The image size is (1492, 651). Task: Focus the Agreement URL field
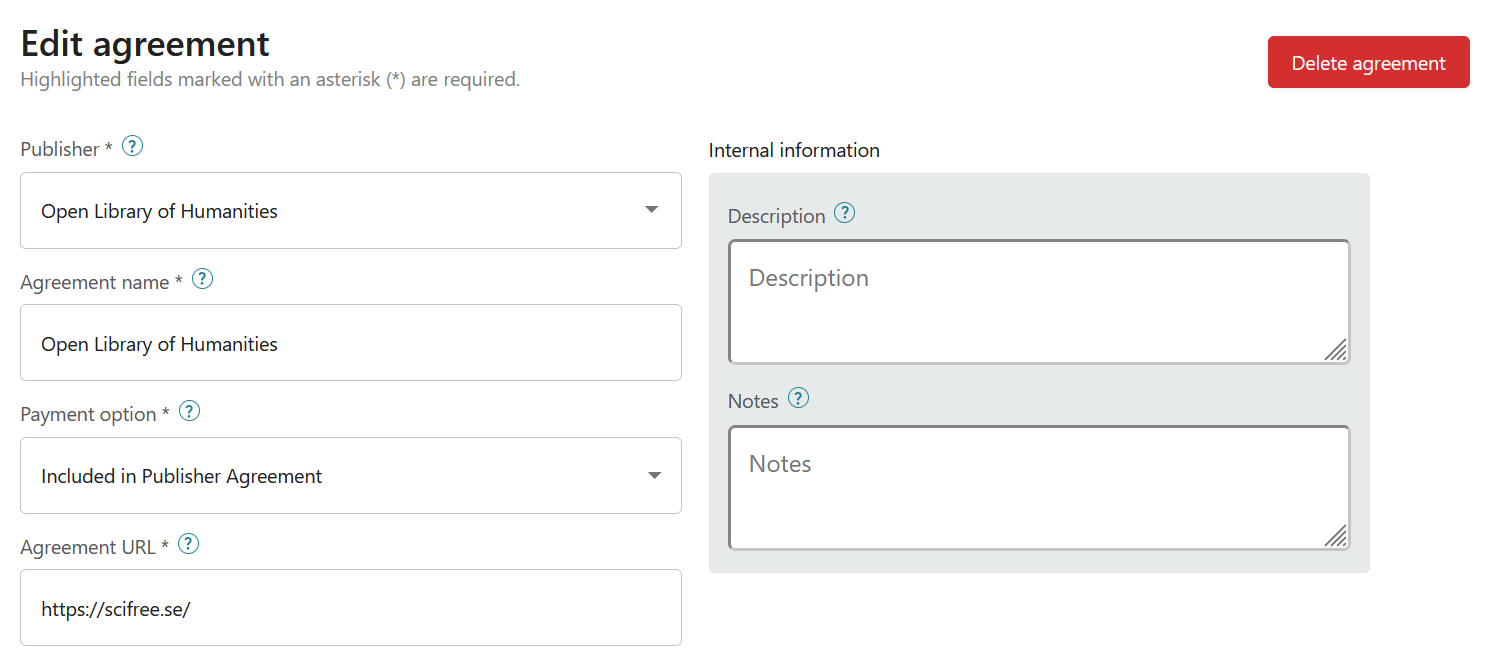pyautogui.click(x=350, y=607)
